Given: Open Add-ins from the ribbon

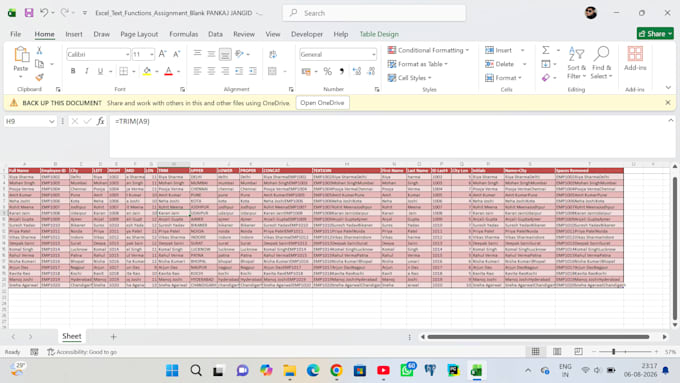Looking at the screenshot, I should coord(635,59).
